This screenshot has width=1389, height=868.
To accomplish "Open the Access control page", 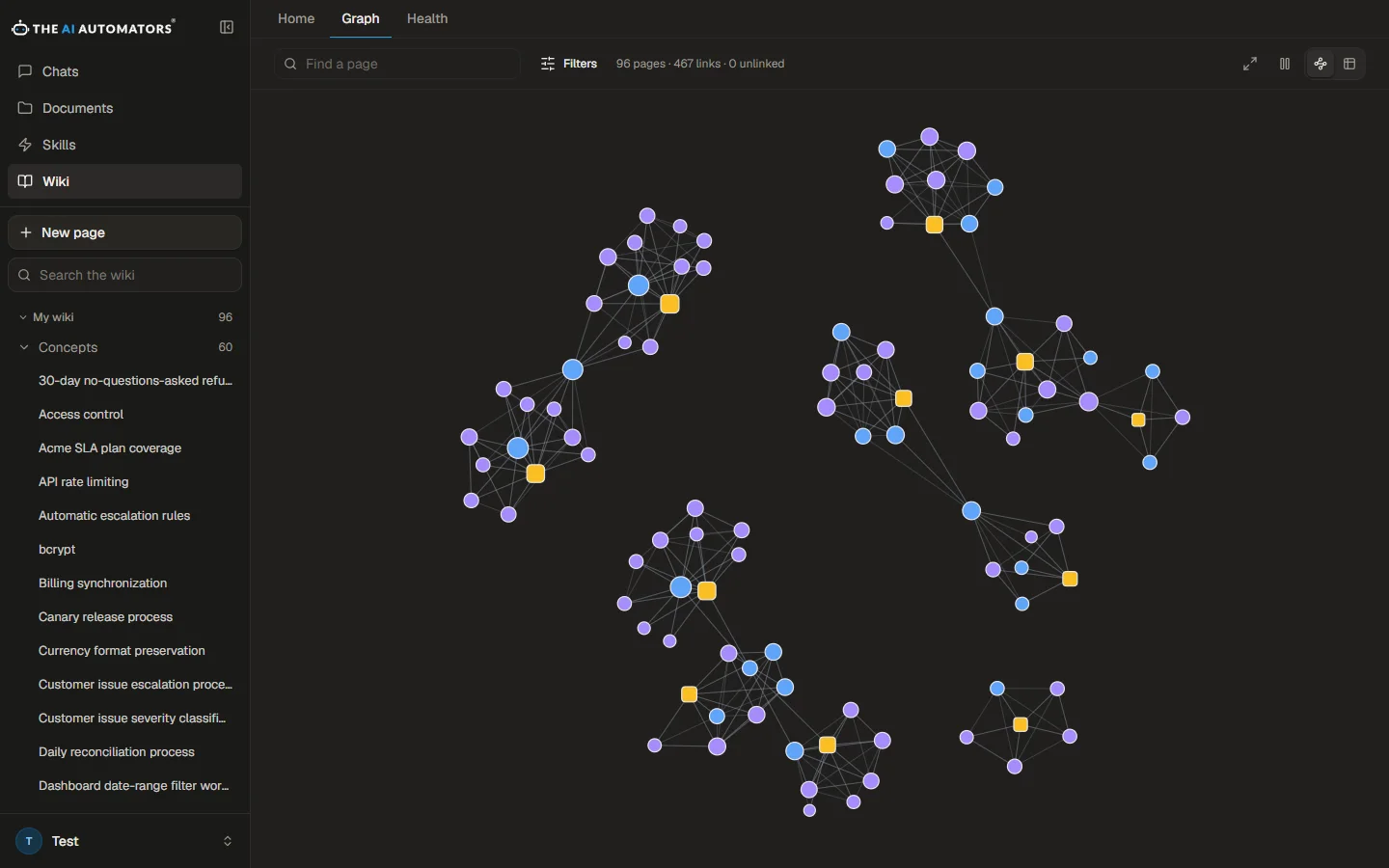I will coord(81,415).
